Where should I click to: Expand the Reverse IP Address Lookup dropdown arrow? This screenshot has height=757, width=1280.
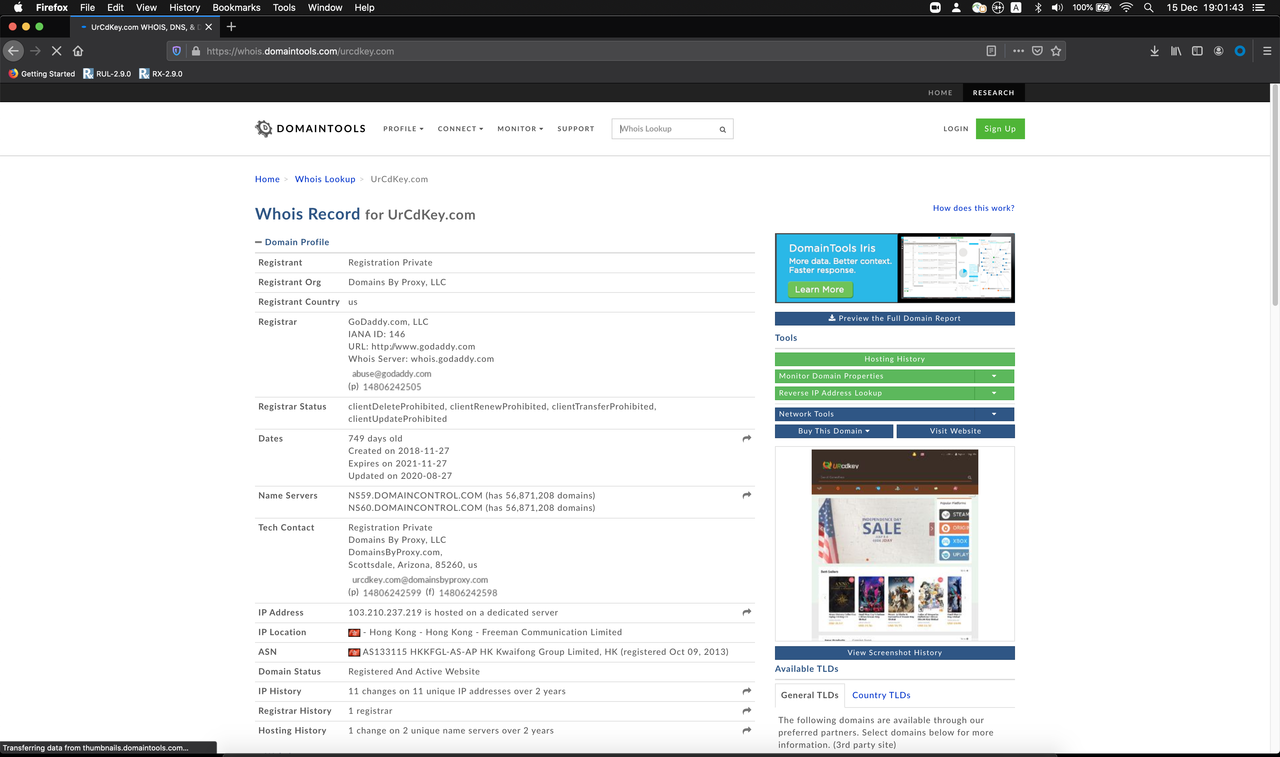tap(994, 393)
